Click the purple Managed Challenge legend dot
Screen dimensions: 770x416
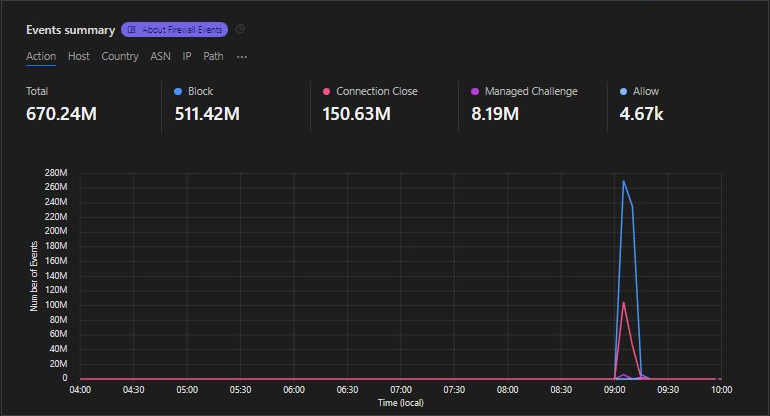(475, 91)
